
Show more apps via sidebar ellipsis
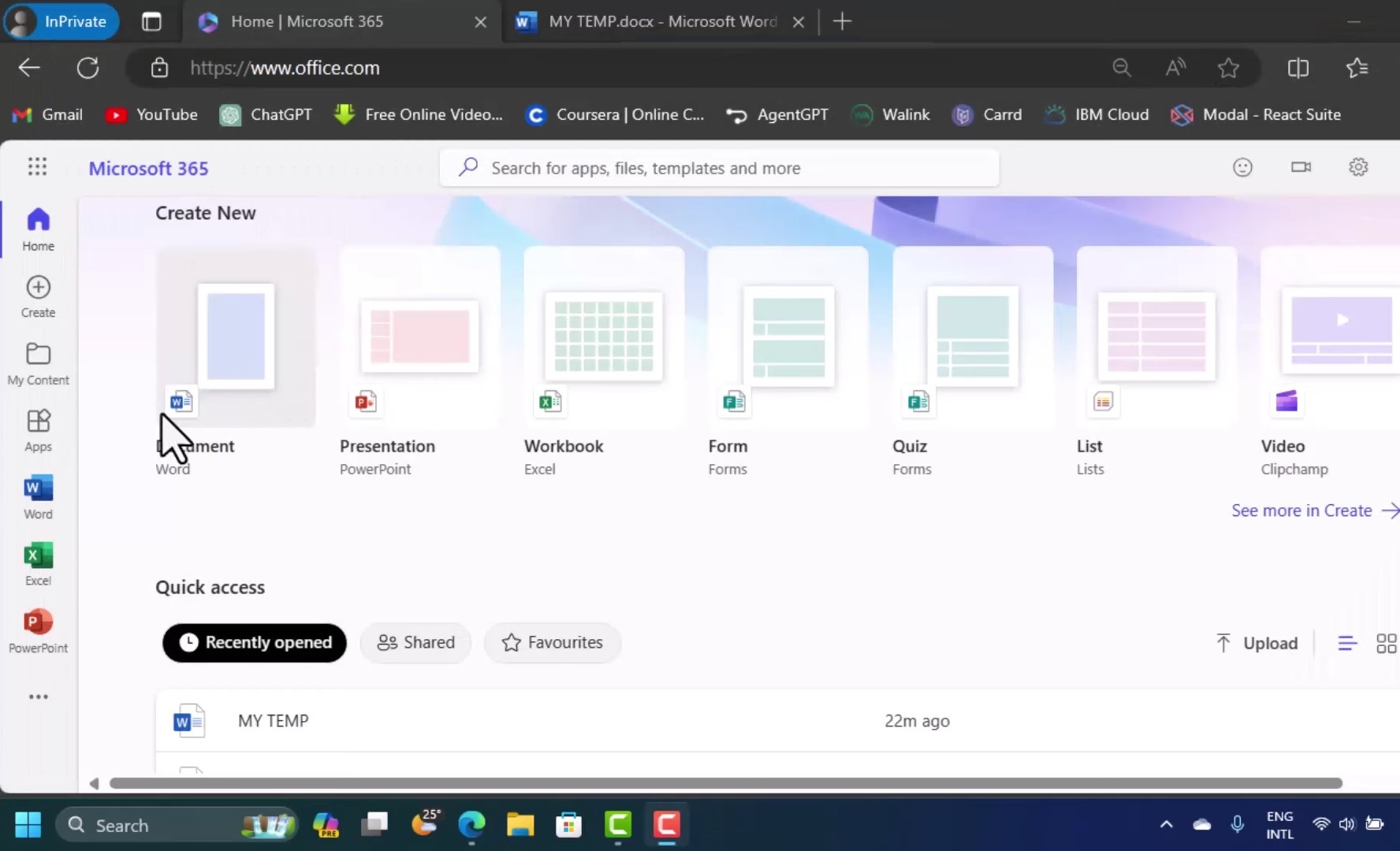pos(38,697)
